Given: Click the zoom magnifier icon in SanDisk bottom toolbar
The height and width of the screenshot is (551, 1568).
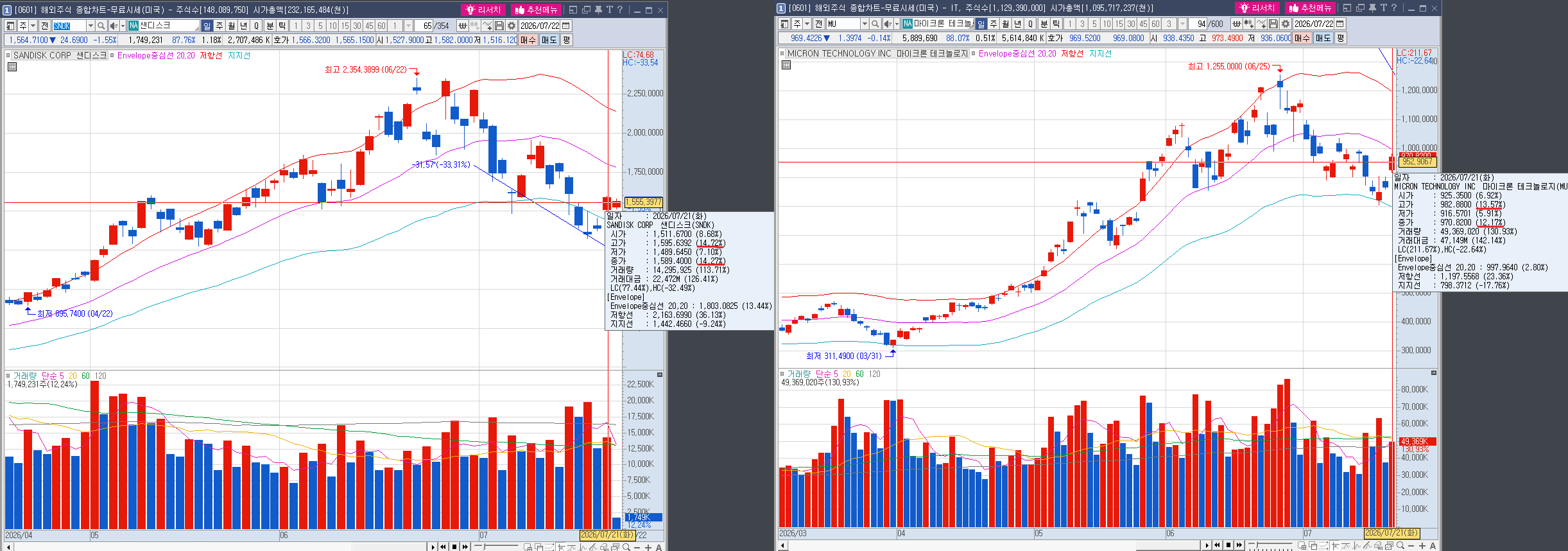Looking at the screenshot, I should 626,547.
